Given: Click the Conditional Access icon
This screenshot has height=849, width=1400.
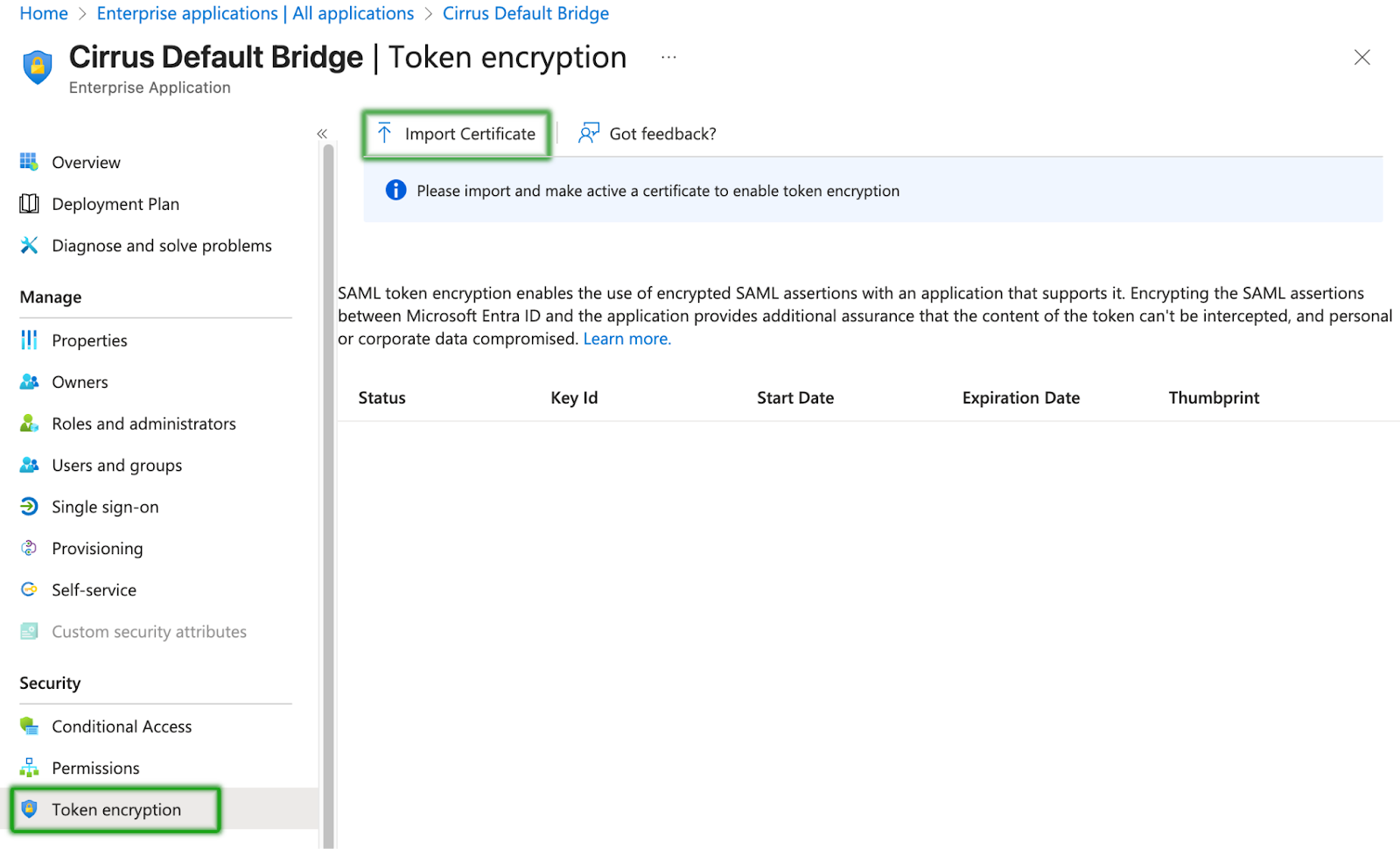Looking at the screenshot, I should 29,726.
